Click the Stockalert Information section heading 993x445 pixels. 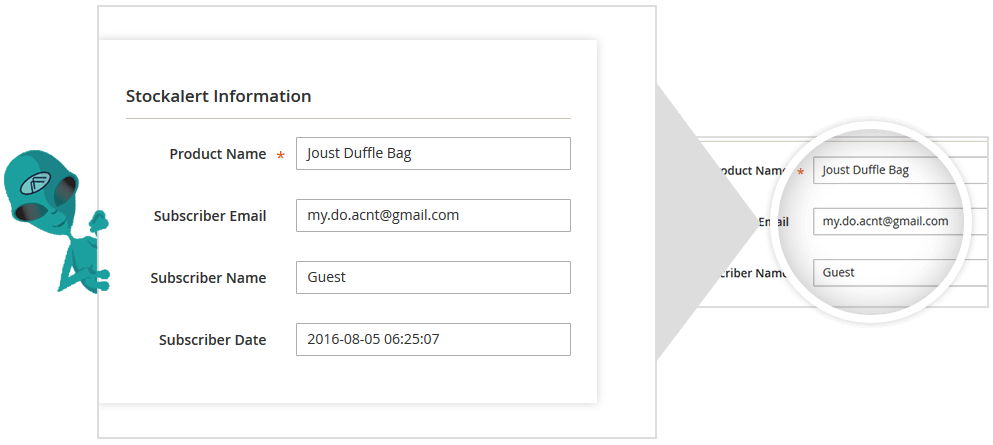coord(218,96)
